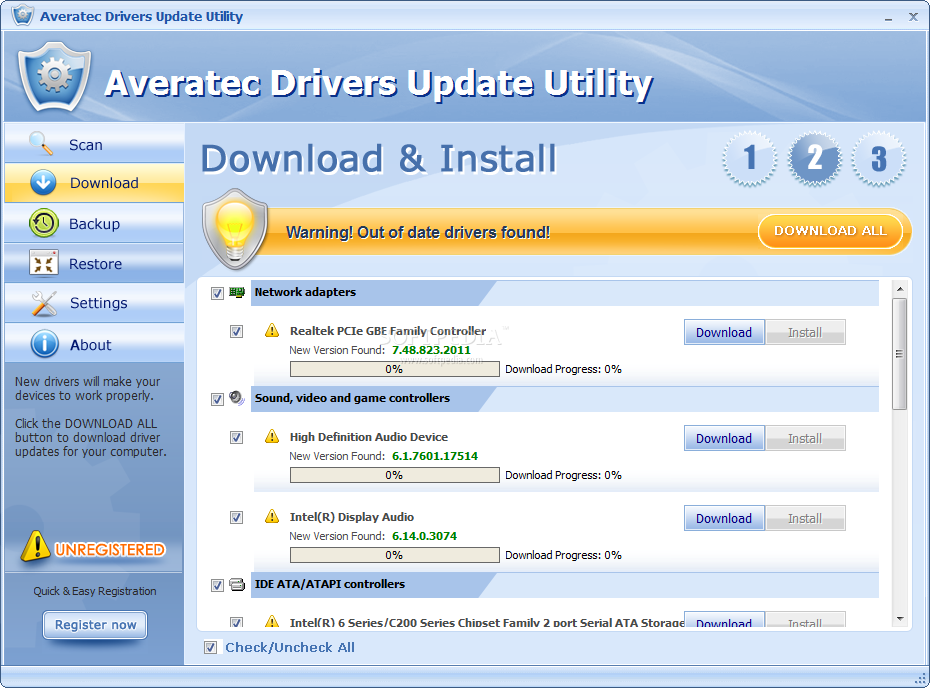930x688 pixels.
Task: Click version number 6.14.0.3074
Action: click(x=424, y=536)
